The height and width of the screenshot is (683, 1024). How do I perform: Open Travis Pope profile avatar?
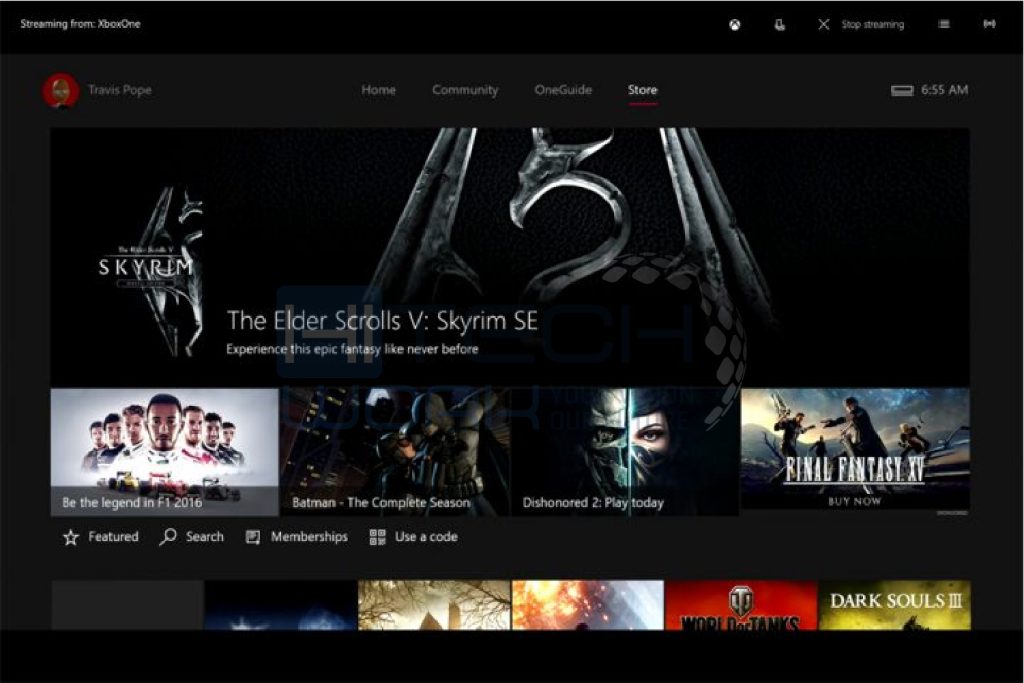tap(61, 90)
